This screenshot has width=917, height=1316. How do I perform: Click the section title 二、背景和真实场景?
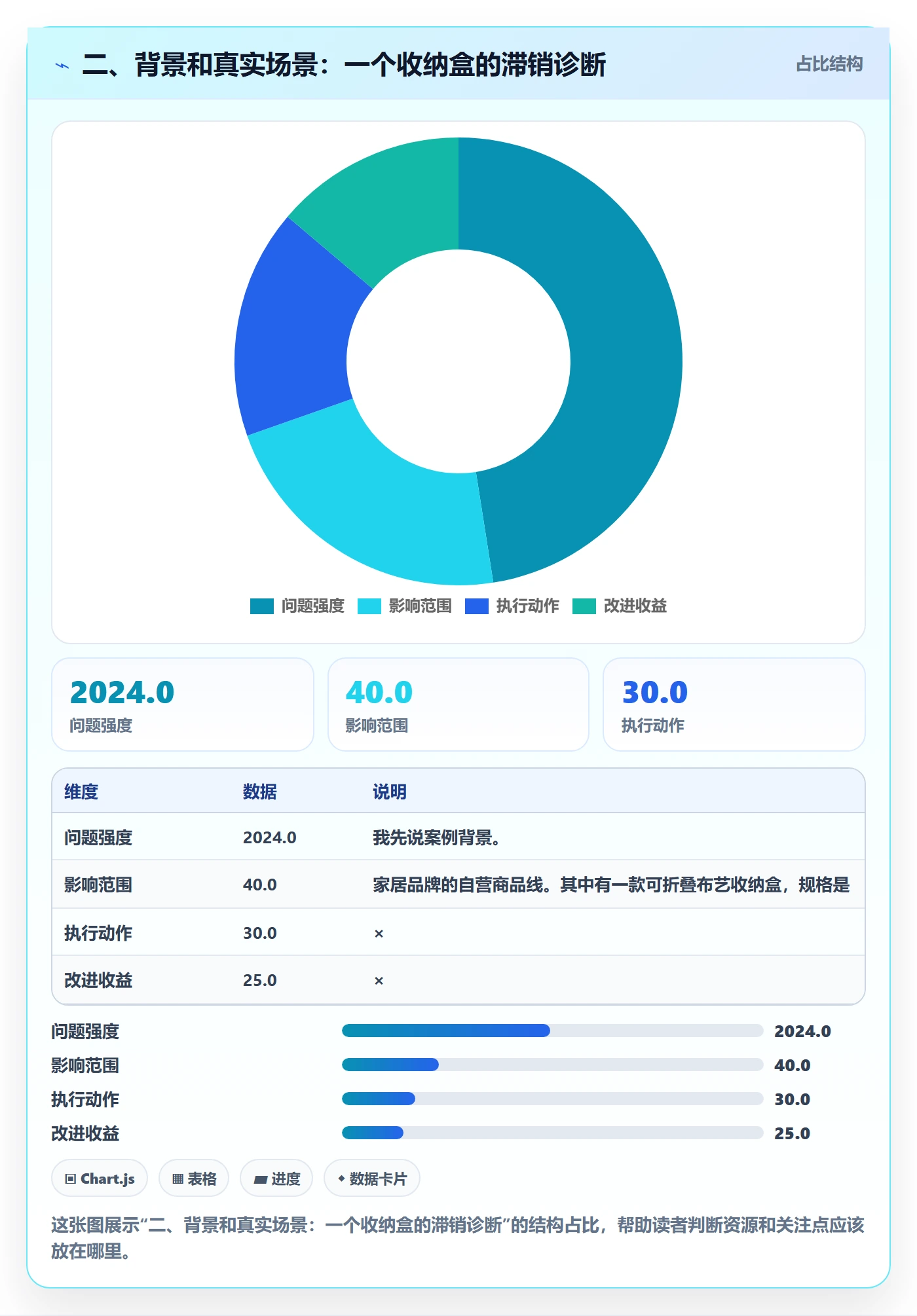(x=344, y=65)
